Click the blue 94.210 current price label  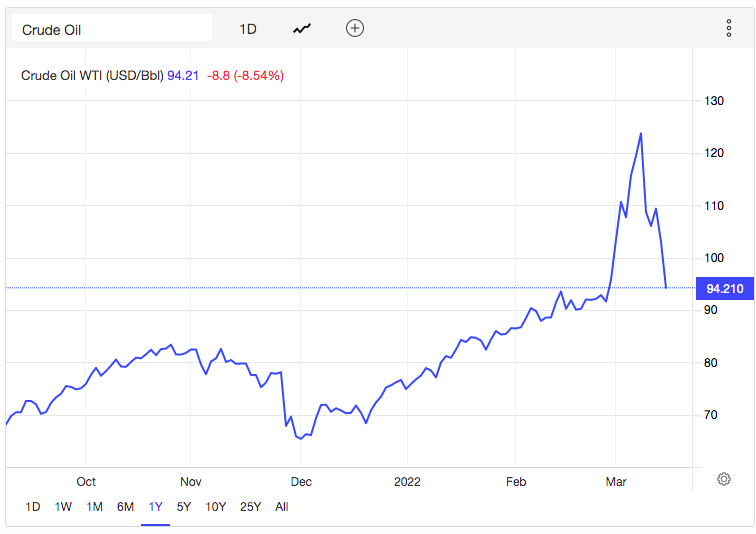click(725, 288)
